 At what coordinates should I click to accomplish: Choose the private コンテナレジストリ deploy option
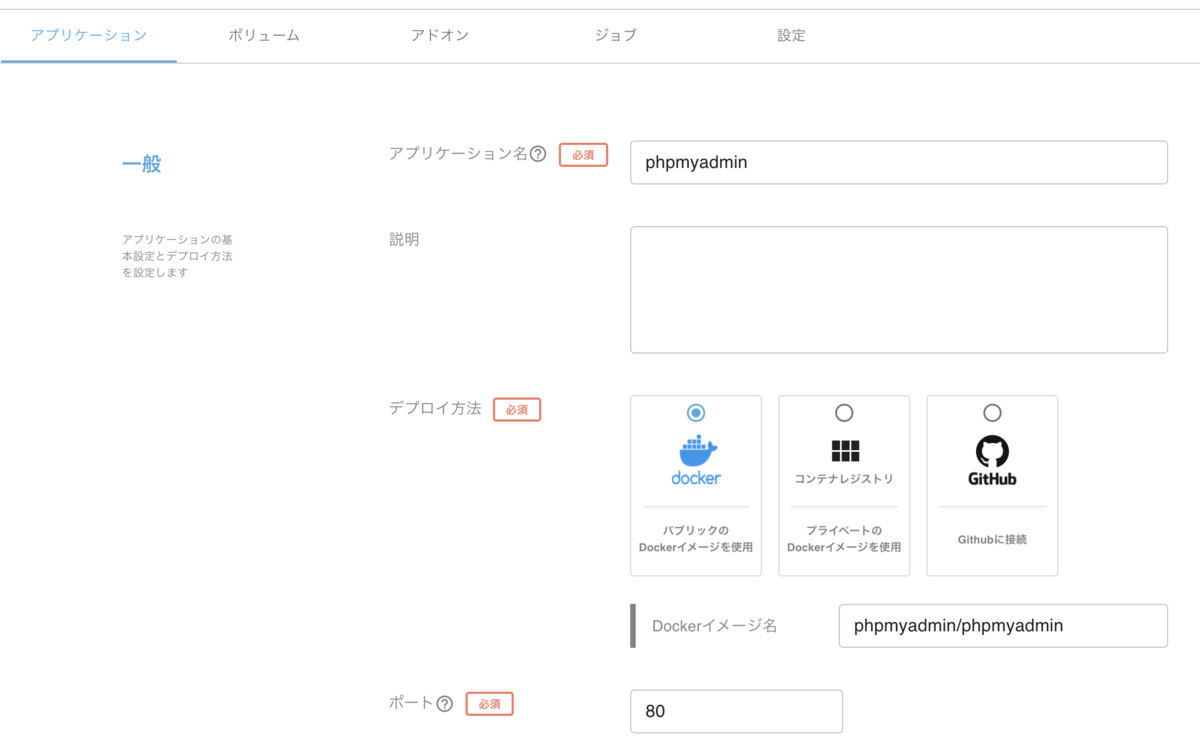click(x=843, y=412)
